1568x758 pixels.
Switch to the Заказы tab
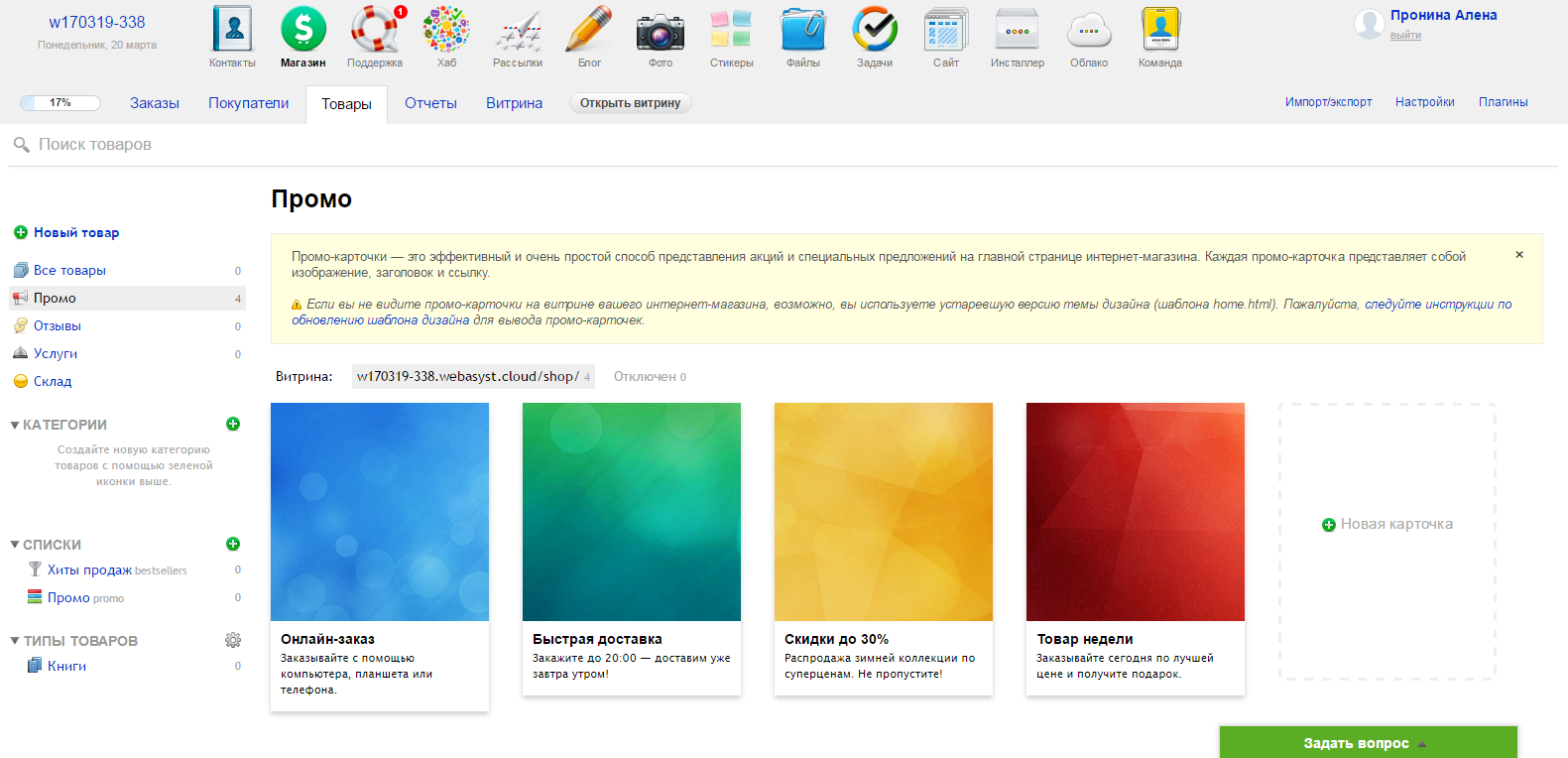[155, 103]
